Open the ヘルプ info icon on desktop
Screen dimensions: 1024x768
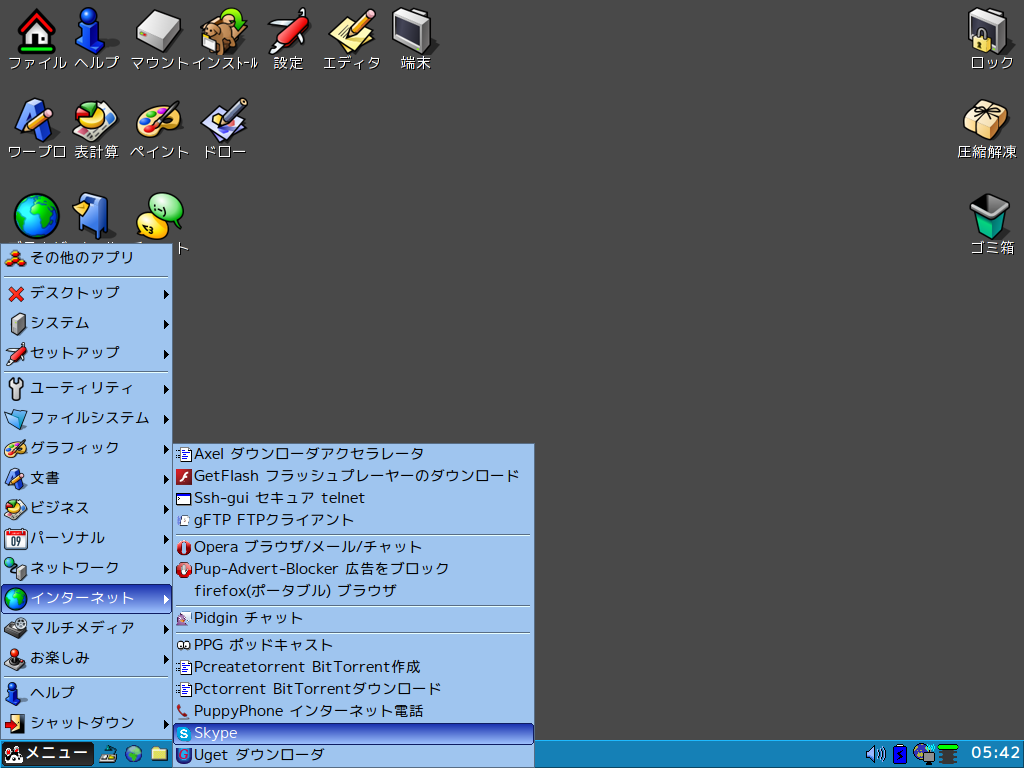pyautogui.click(x=95, y=31)
